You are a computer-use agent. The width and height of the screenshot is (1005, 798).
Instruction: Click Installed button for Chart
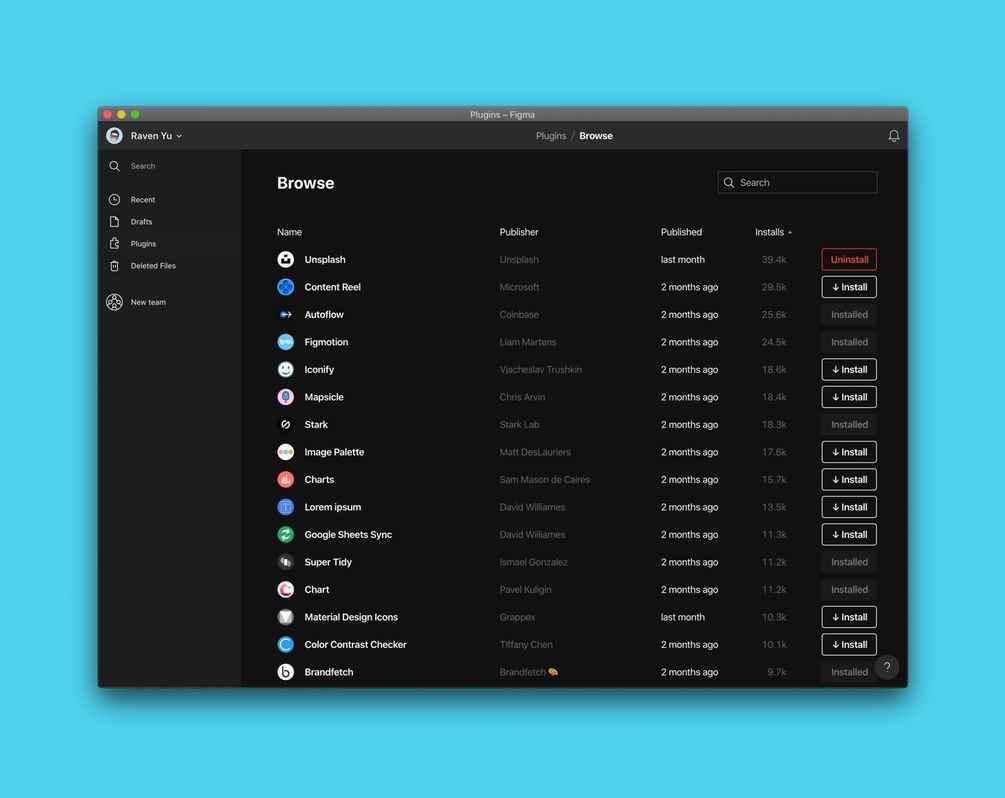click(x=849, y=590)
